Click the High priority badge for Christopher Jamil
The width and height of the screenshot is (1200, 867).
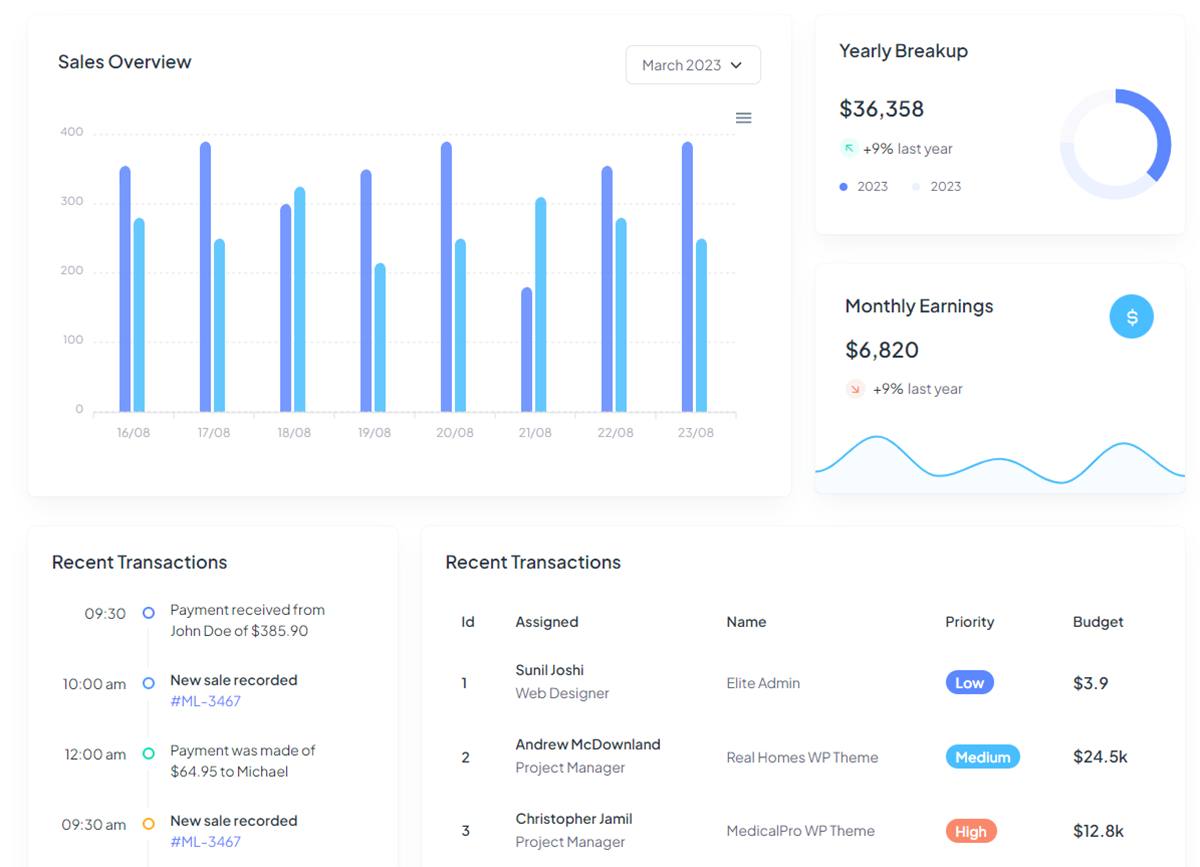tap(970, 830)
